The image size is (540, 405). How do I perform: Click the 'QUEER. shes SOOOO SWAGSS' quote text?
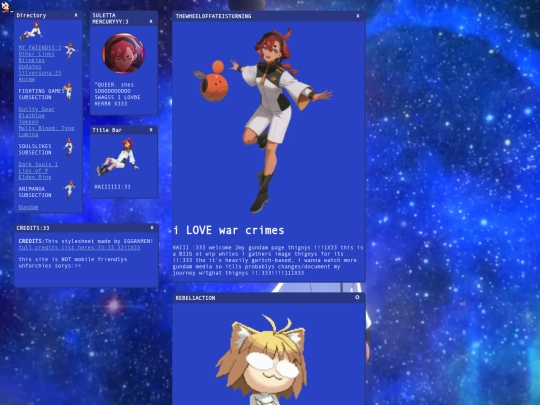click(117, 94)
